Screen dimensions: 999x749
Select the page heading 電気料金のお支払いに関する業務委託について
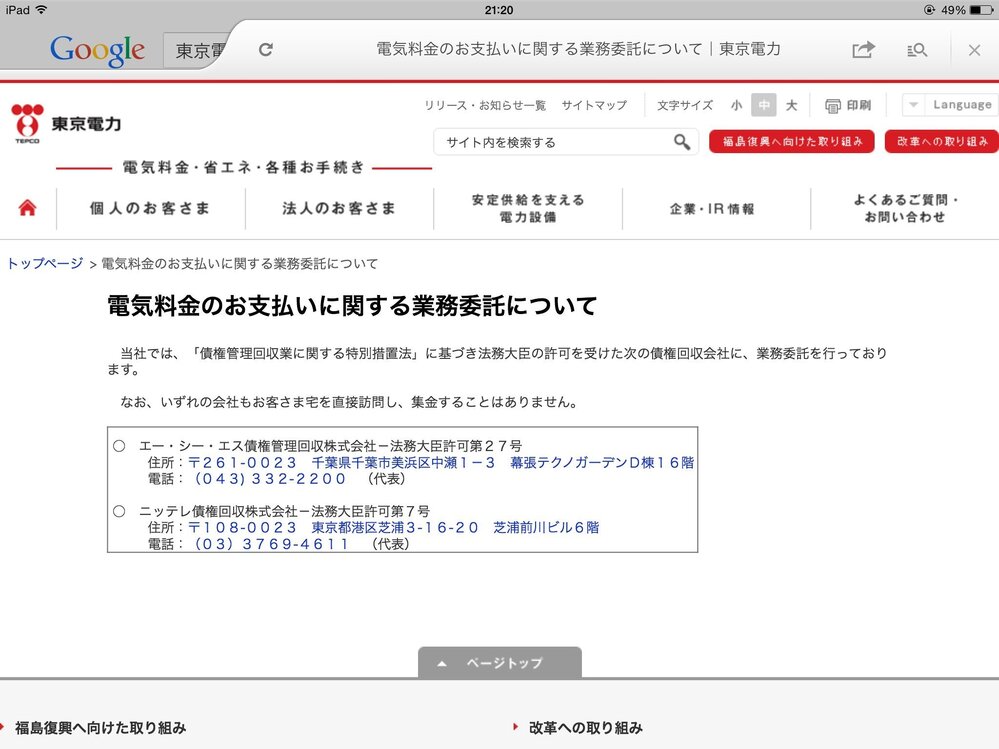pos(352,306)
